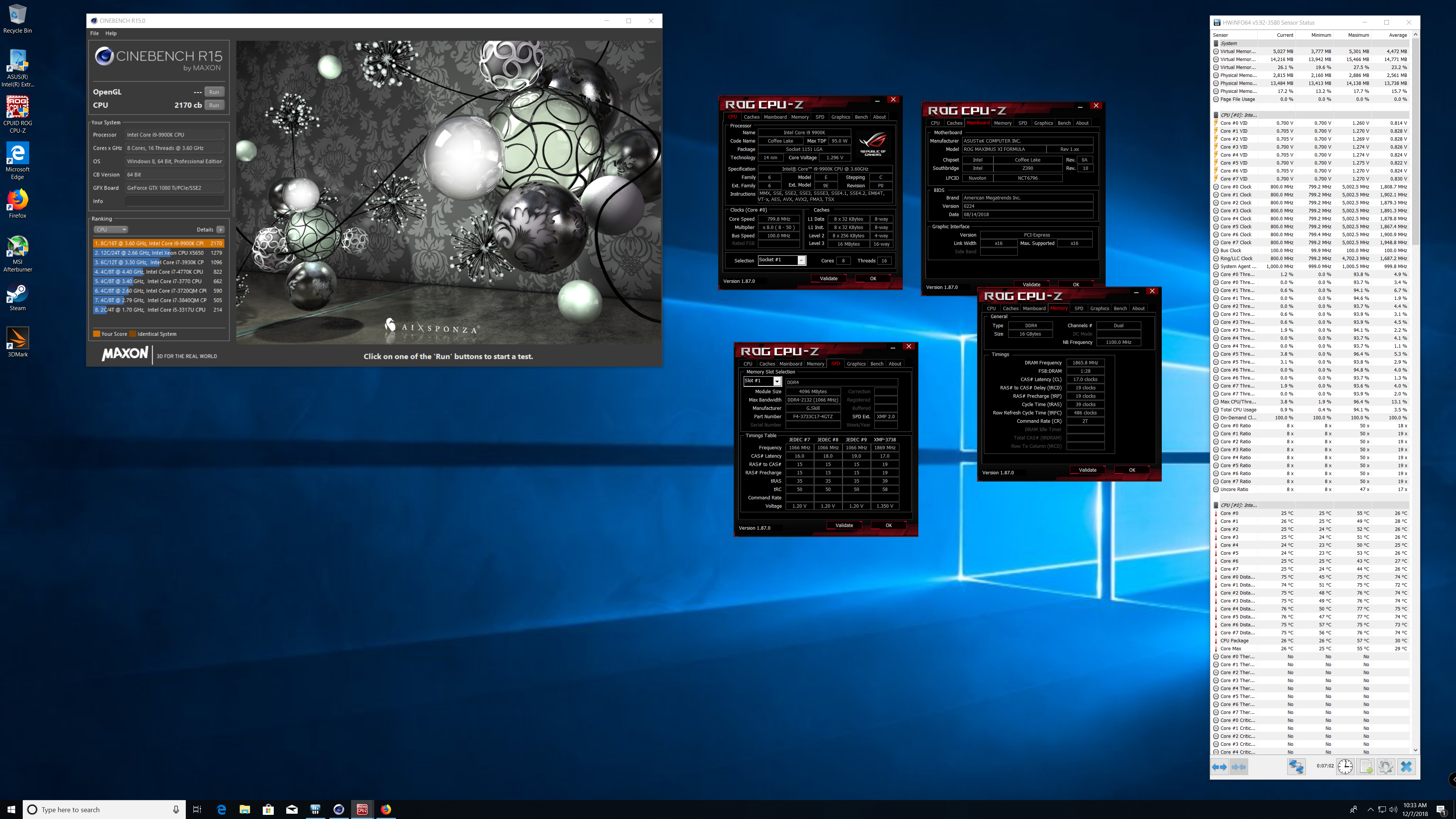The width and height of the screenshot is (1456, 819).
Task: Open SPD tab in CPU-Z Memory window
Action: pyautogui.click(x=1078, y=309)
